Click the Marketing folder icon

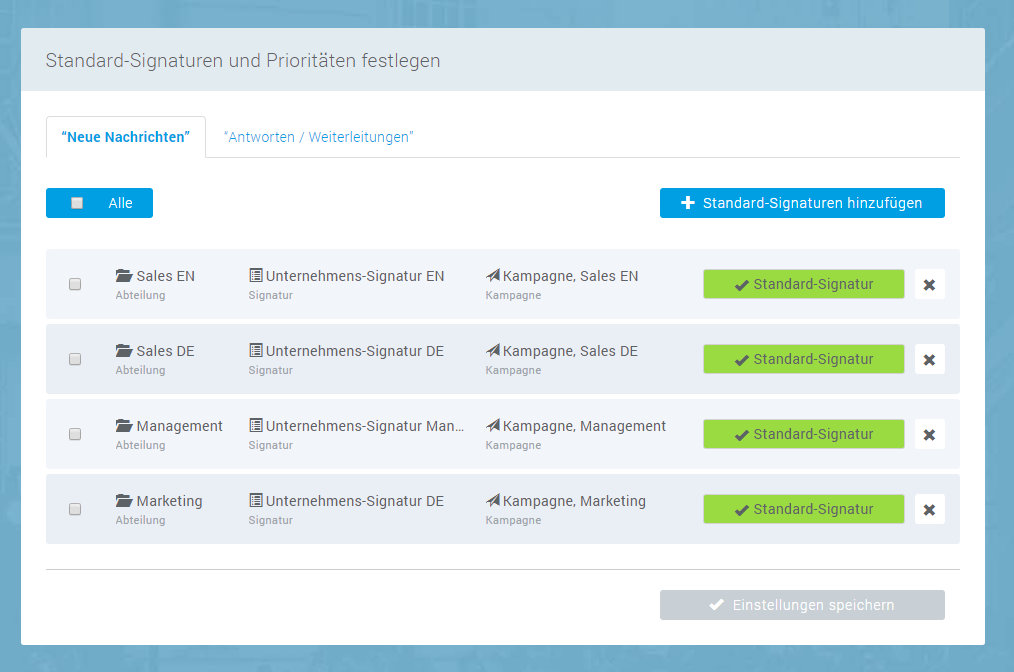(124, 501)
